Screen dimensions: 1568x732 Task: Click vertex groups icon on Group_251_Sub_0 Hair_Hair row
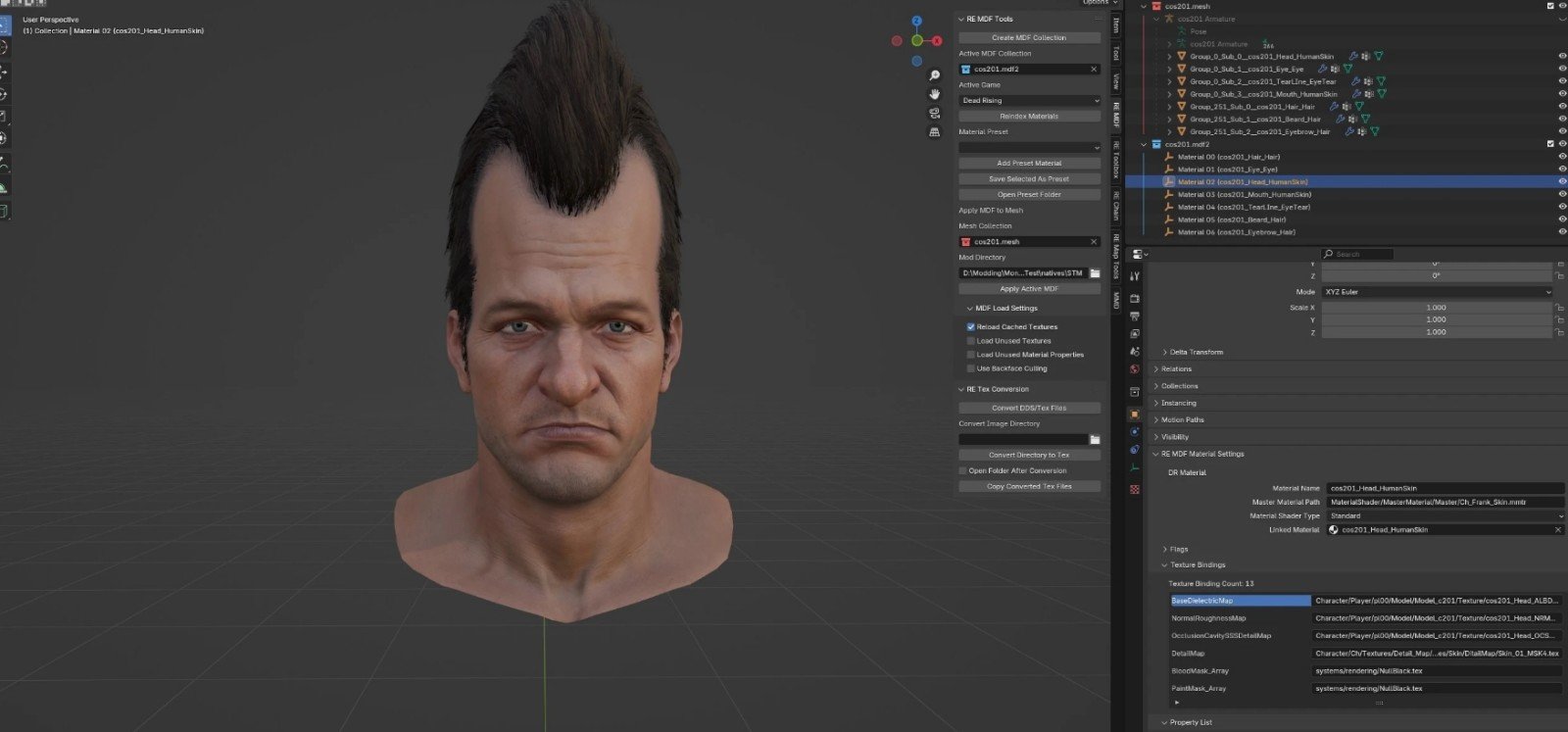tap(1347, 107)
